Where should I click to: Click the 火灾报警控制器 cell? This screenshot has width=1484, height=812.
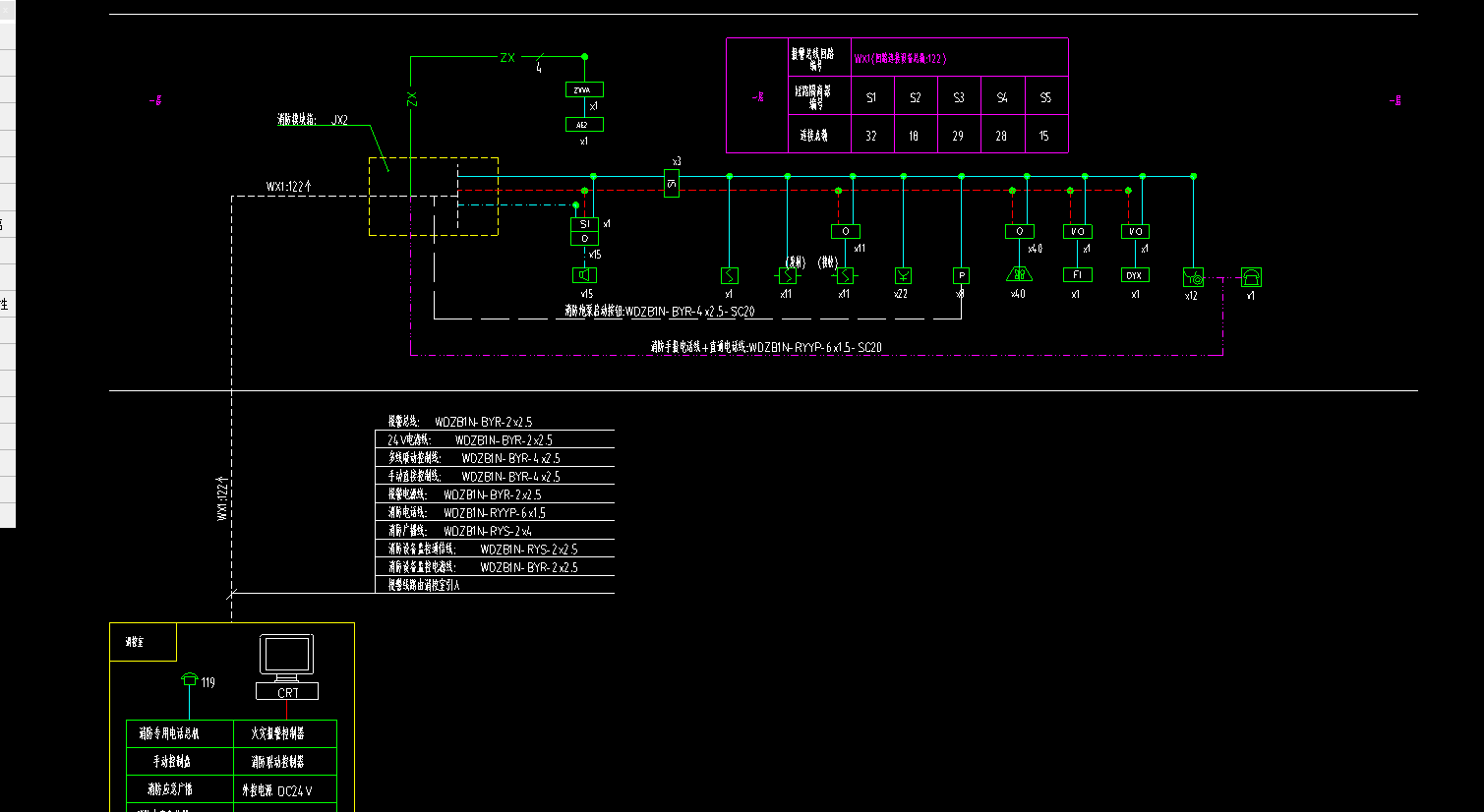pyautogui.click(x=285, y=734)
